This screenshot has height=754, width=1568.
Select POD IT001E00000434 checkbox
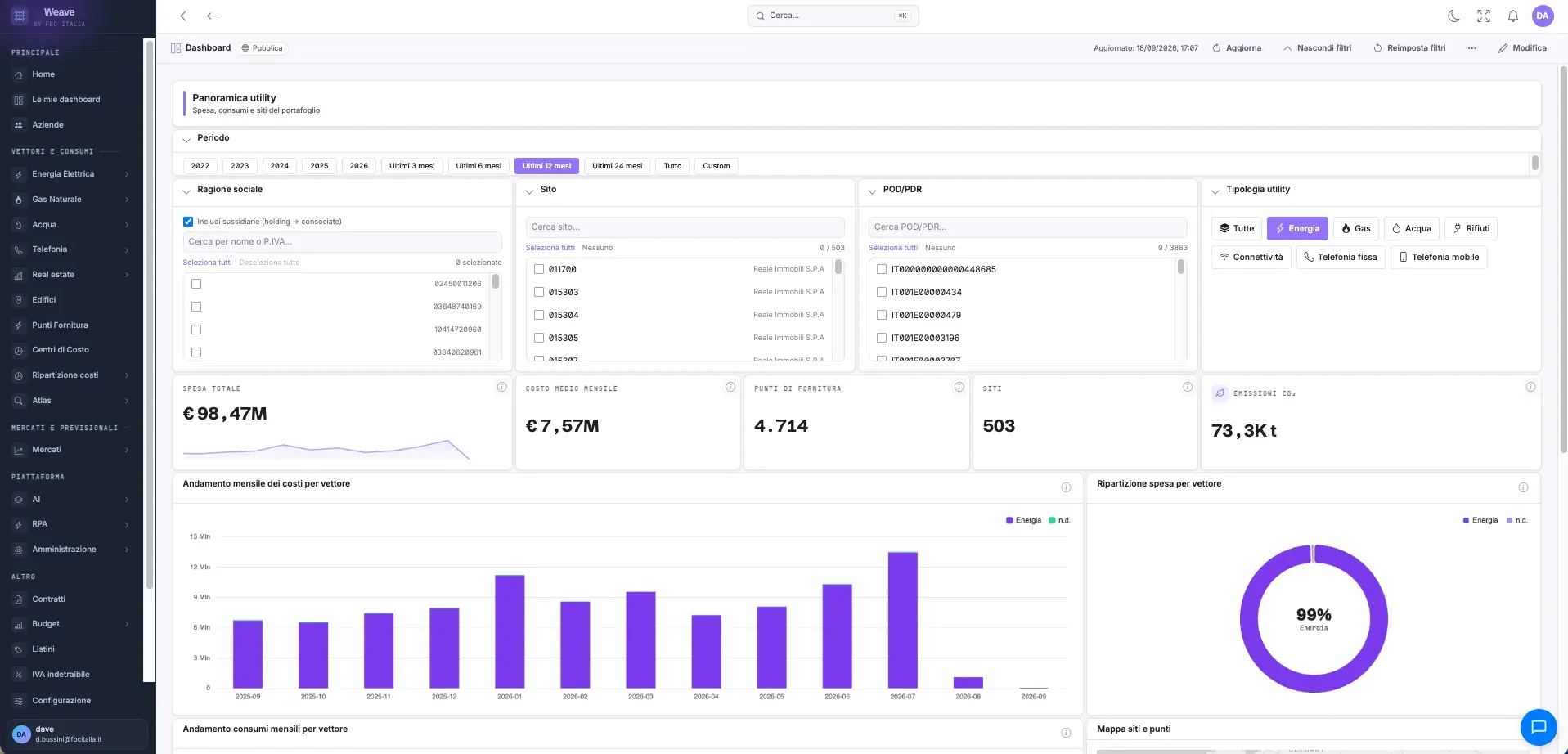pyautogui.click(x=882, y=292)
